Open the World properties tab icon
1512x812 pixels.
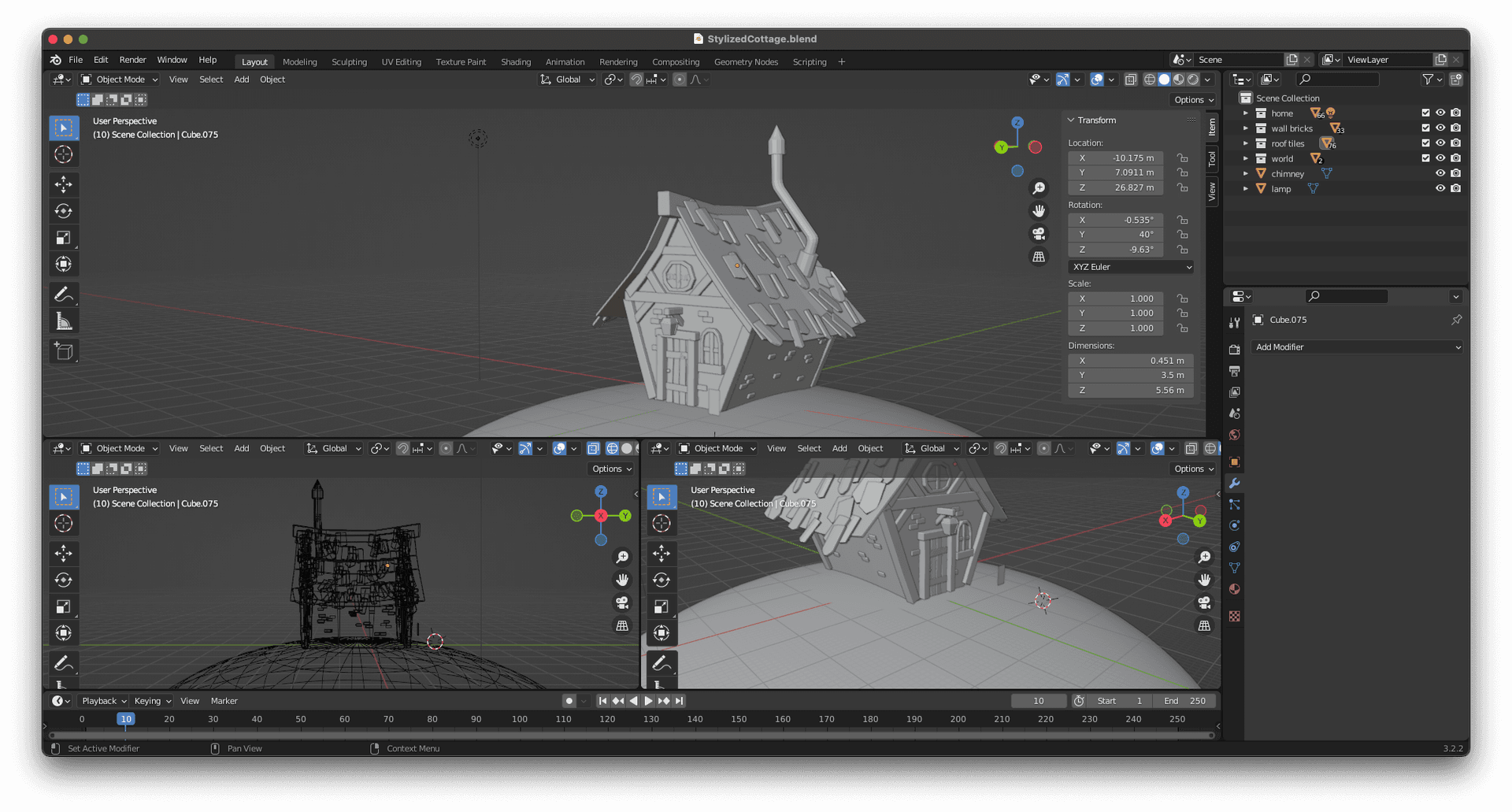click(x=1234, y=435)
